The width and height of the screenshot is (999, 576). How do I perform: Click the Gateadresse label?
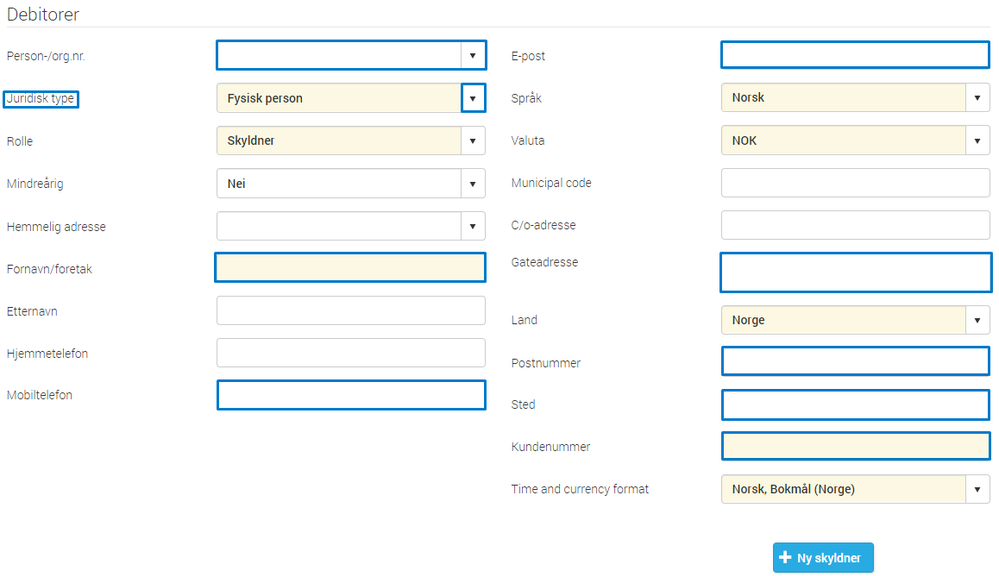pyautogui.click(x=544, y=263)
